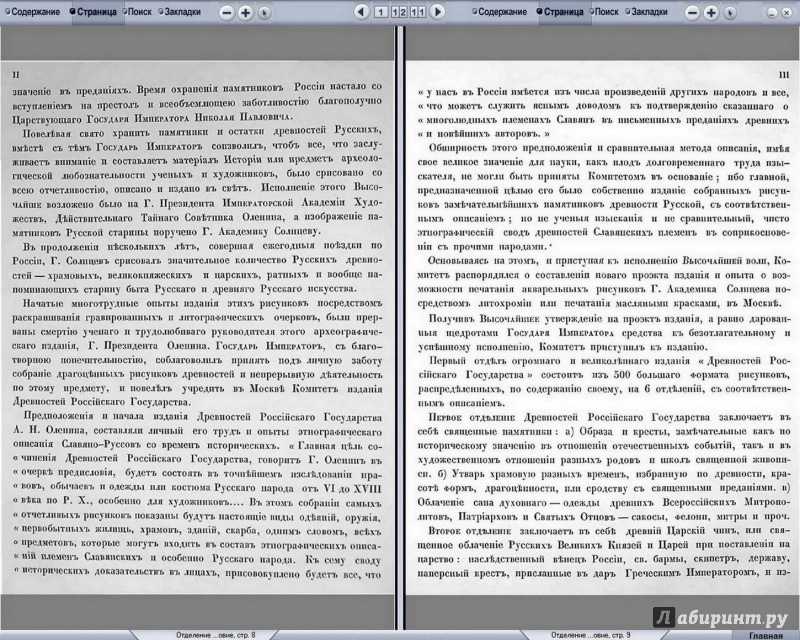Go to the next page
Screen dimensions: 800x640
[437, 12]
